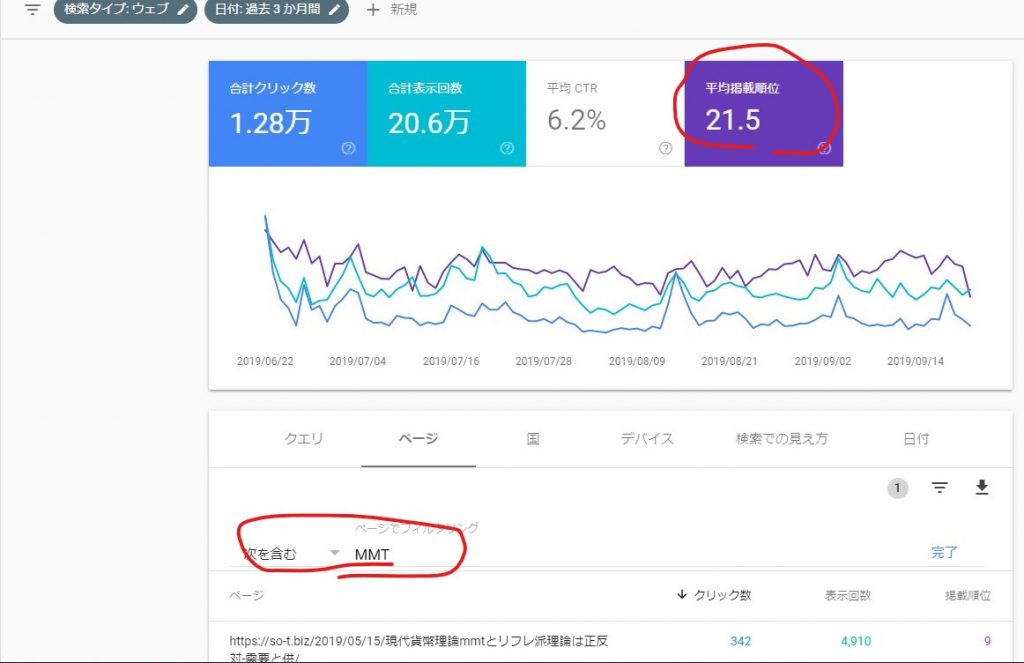
Task: Open the filter list icon at top left
Action: [x=32, y=9]
